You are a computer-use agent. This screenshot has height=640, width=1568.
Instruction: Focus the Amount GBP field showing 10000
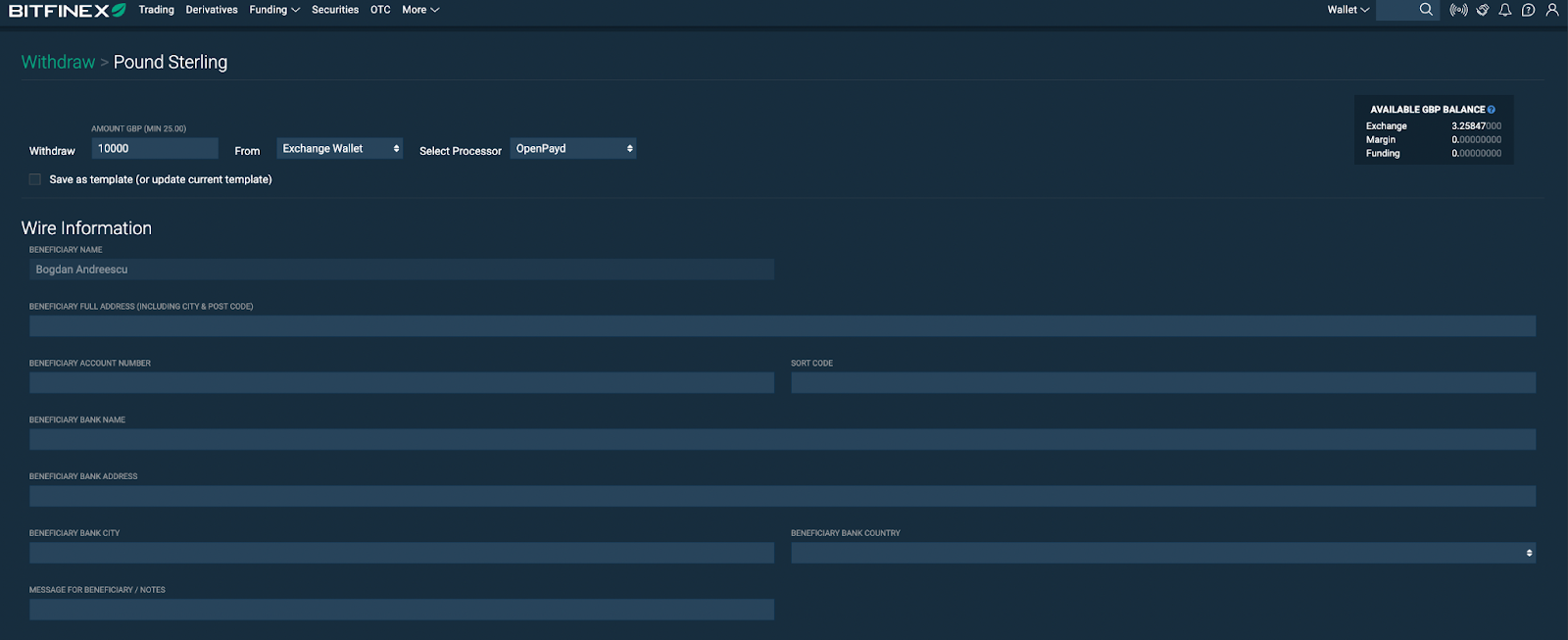click(x=155, y=148)
